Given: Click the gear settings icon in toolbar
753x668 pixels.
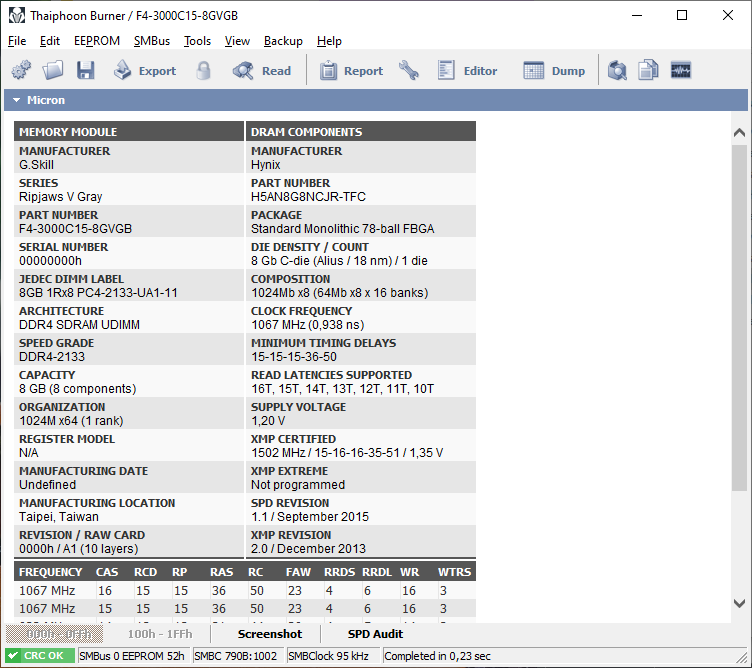Looking at the screenshot, I should 21,71.
